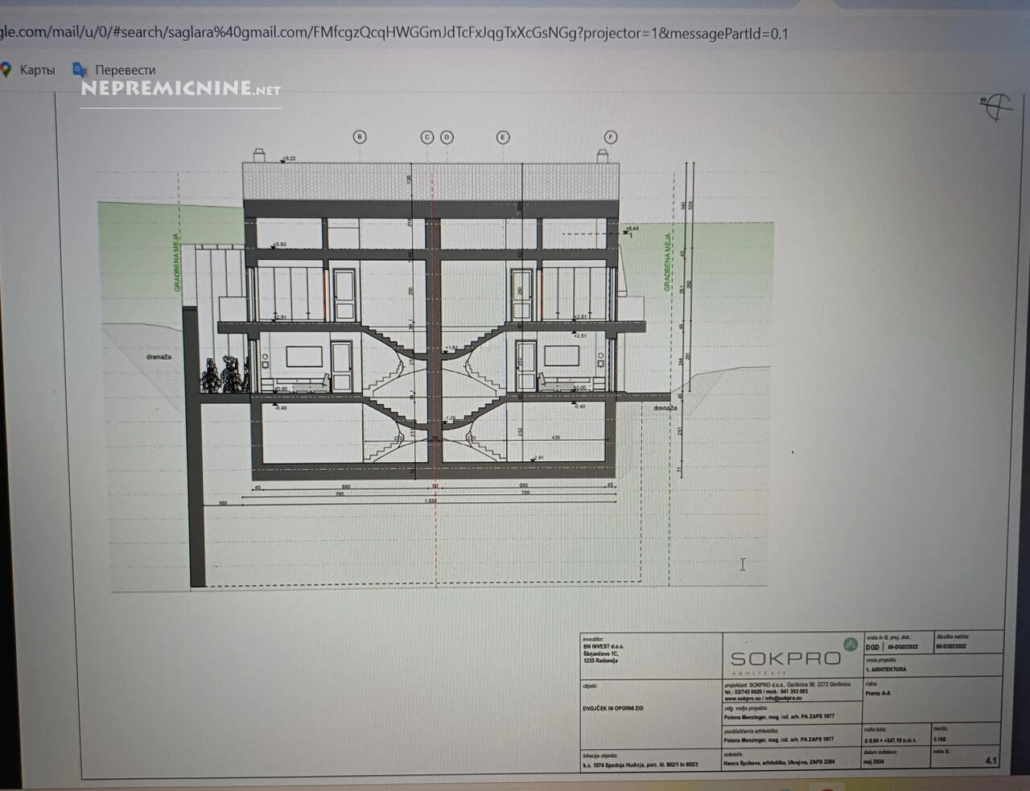
Task: Click the NEPREMICNINE.net watermark
Action: (180, 89)
